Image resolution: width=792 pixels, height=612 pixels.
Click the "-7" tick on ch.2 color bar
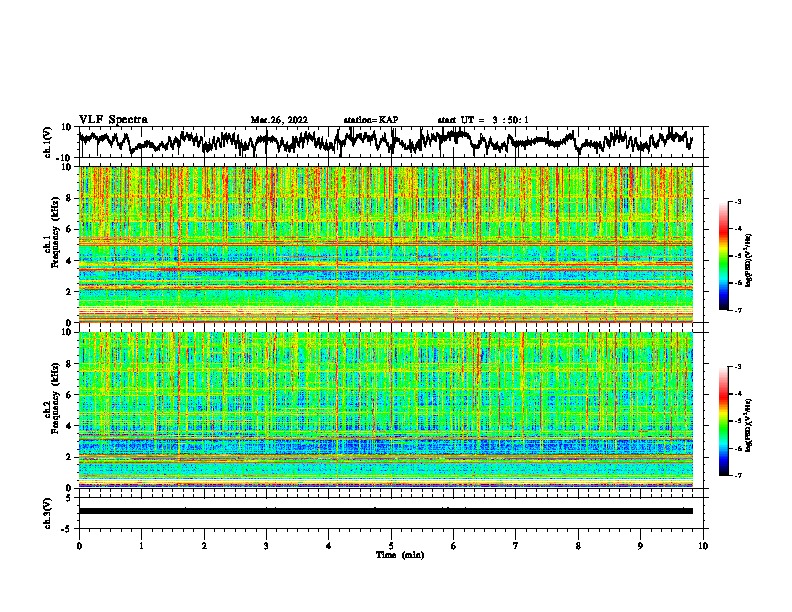pyautogui.click(x=738, y=475)
